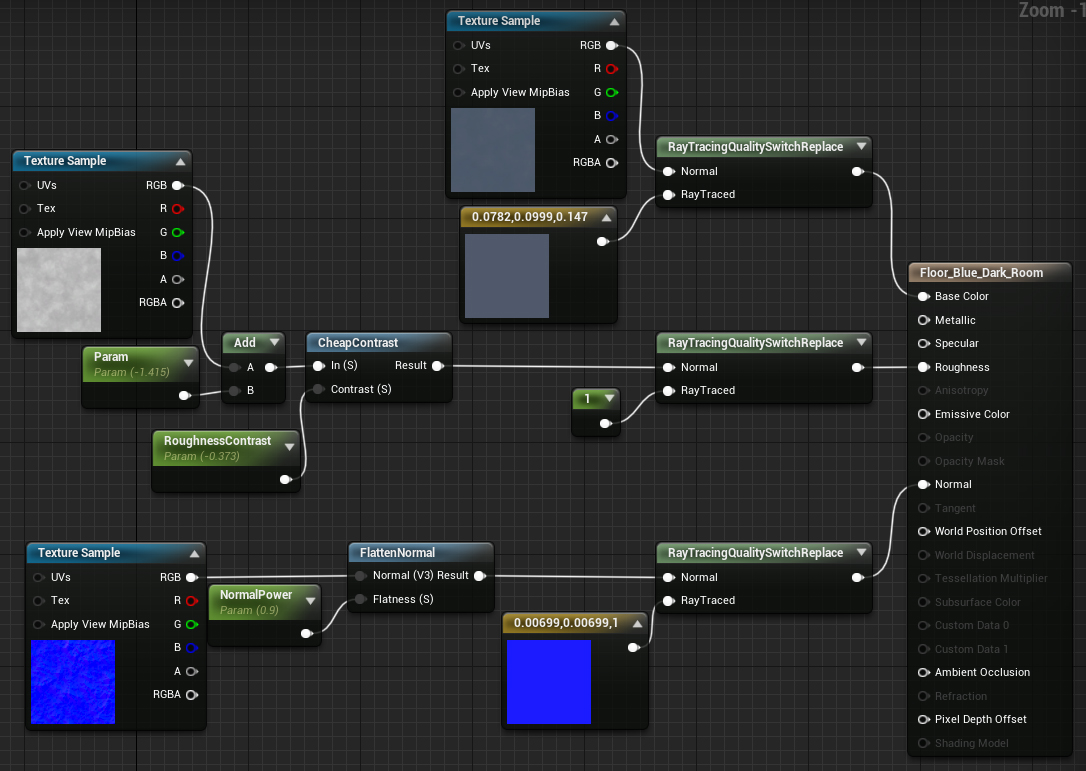Image resolution: width=1086 pixels, height=771 pixels.
Task: Click green G pin of blue normal Texture Sample
Action: click(192, 624)
